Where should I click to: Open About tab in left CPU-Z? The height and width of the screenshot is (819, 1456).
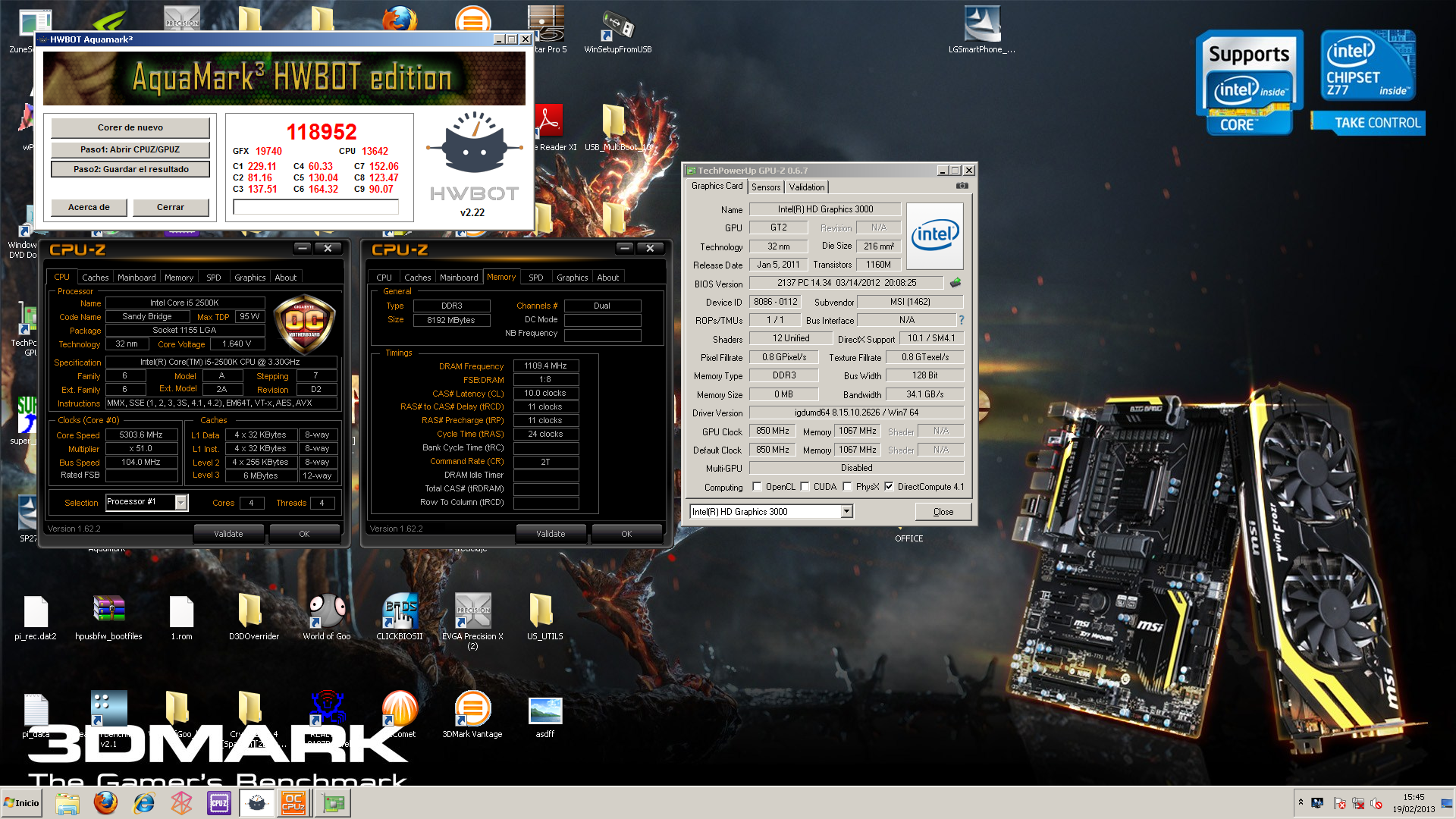point(286,278)
